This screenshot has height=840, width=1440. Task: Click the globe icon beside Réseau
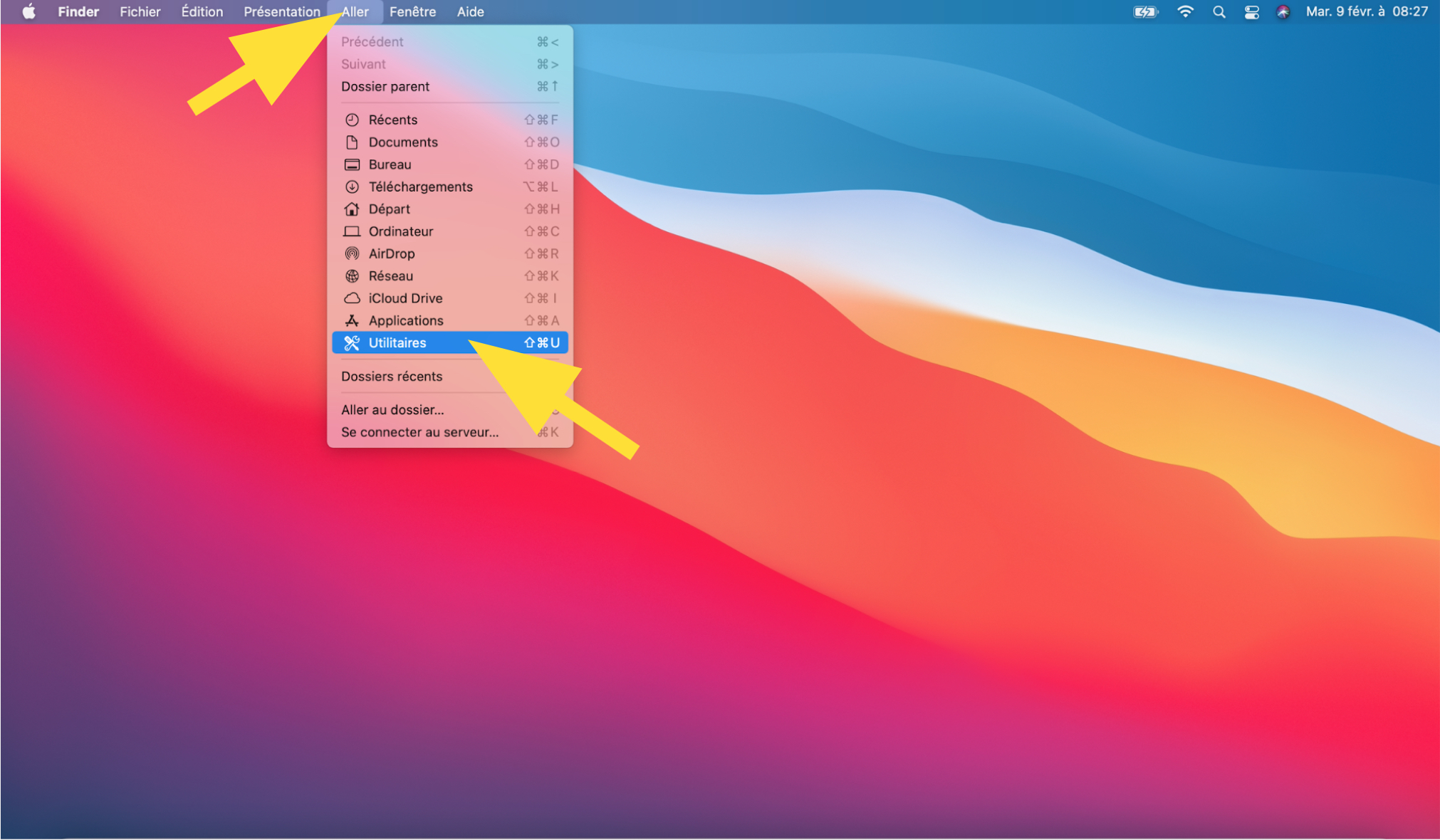coord(352,275)
